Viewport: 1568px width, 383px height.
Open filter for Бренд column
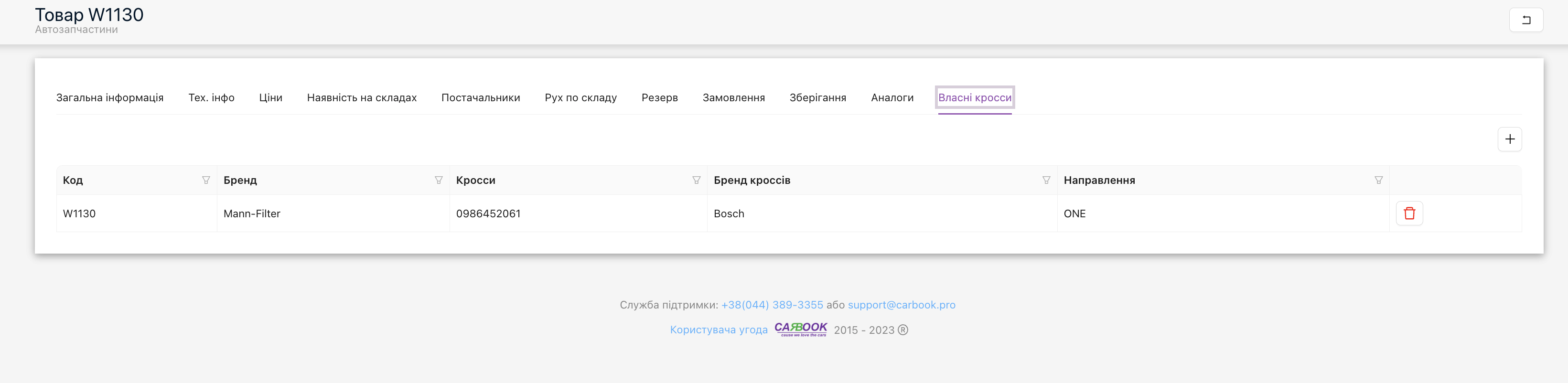click(x=438, y=180)
